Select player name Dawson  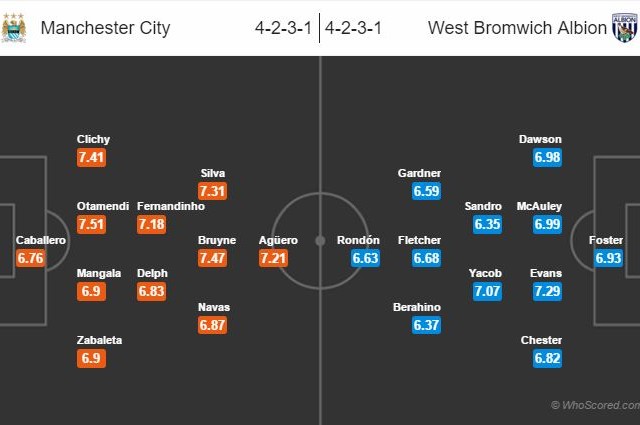click(x=541, y=139)
